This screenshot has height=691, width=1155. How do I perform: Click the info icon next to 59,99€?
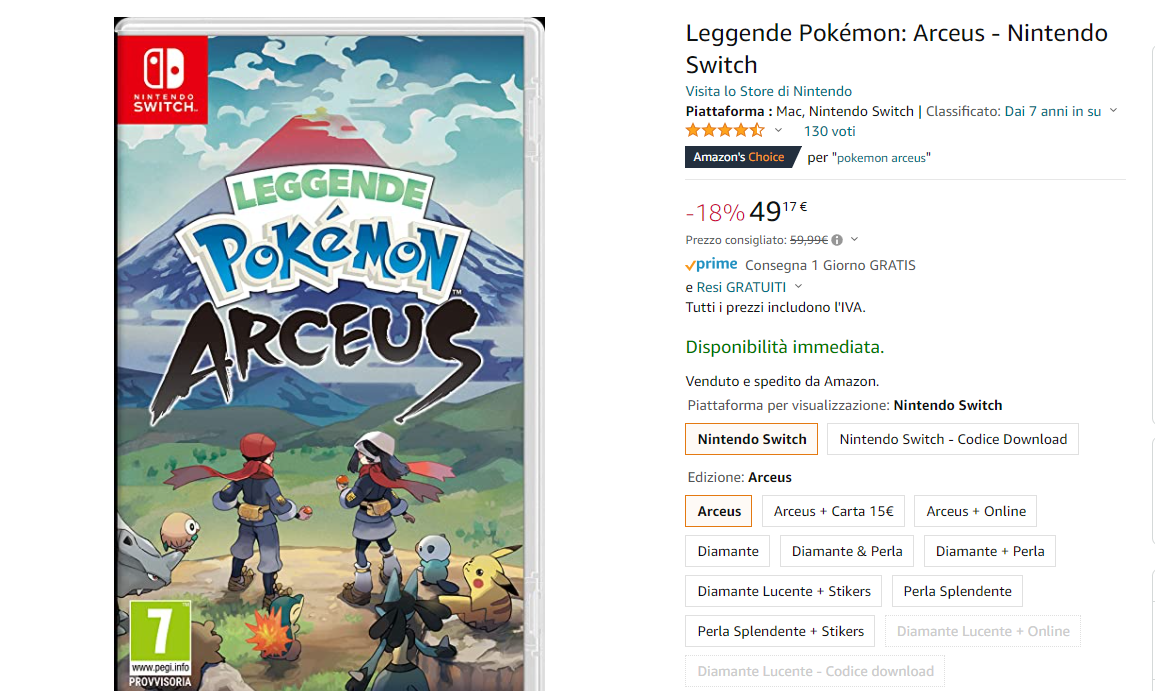(837, 240)
